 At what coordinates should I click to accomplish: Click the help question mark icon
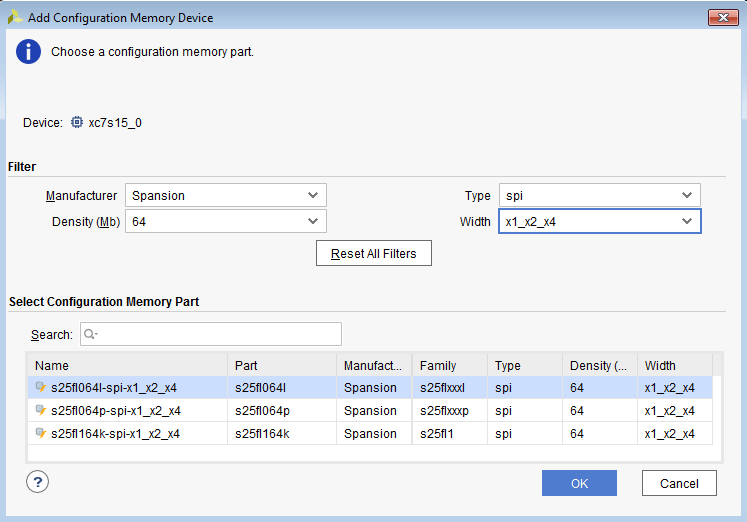pyautogui.click(x=38, y=482)
